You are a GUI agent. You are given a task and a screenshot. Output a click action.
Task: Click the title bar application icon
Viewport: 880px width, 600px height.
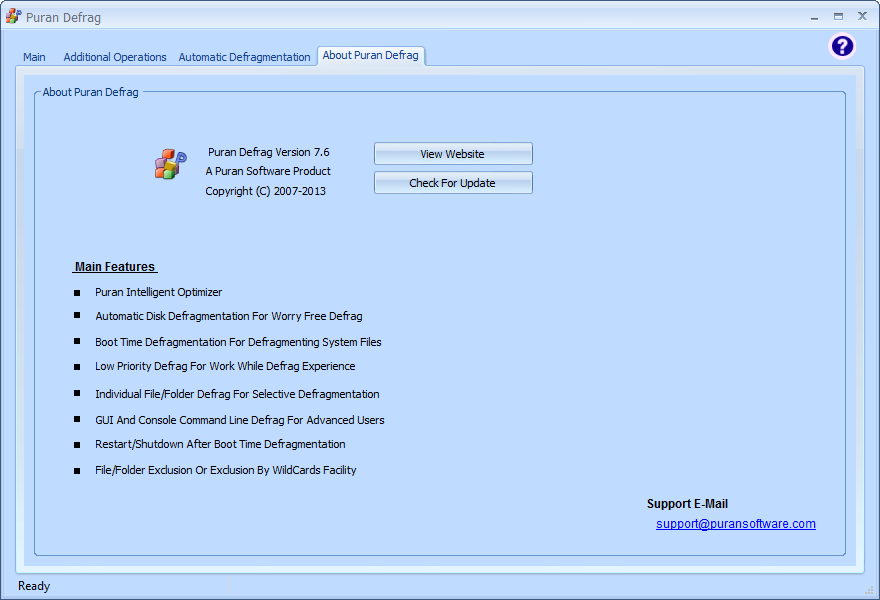pyautogui.click(x=13, y=17)
